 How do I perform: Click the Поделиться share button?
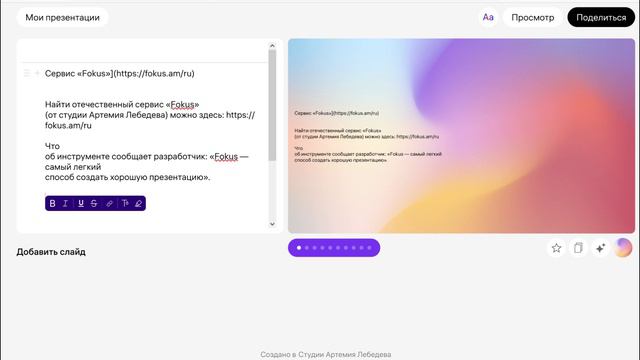tap(601, 18)
